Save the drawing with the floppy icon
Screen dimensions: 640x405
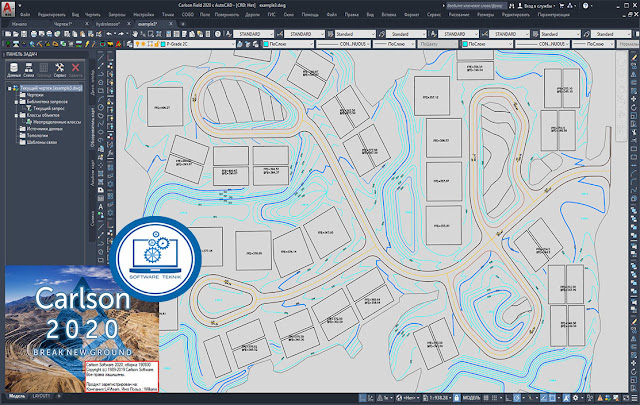tap(24, 34)
